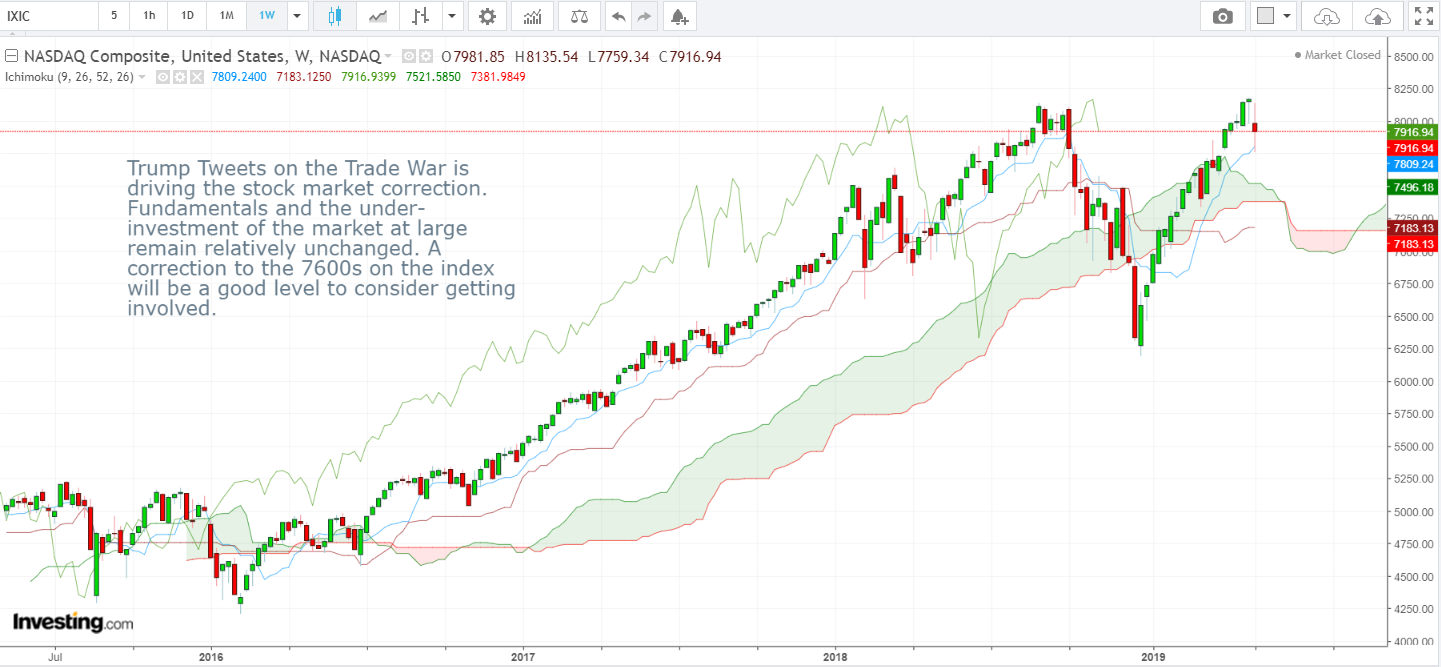
Task: Click the Ichimoku value 7809.2400
Action: pos(240,77)
